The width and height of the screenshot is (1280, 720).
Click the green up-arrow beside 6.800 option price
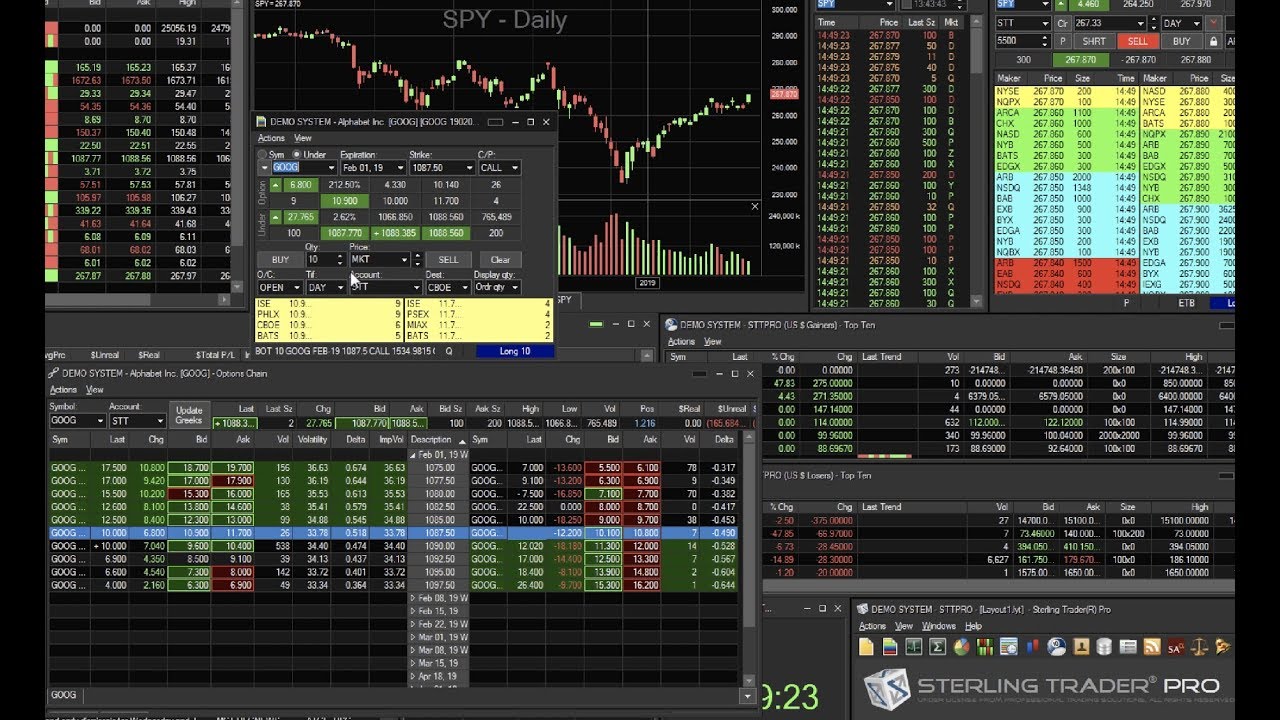(x=276, y=185)
